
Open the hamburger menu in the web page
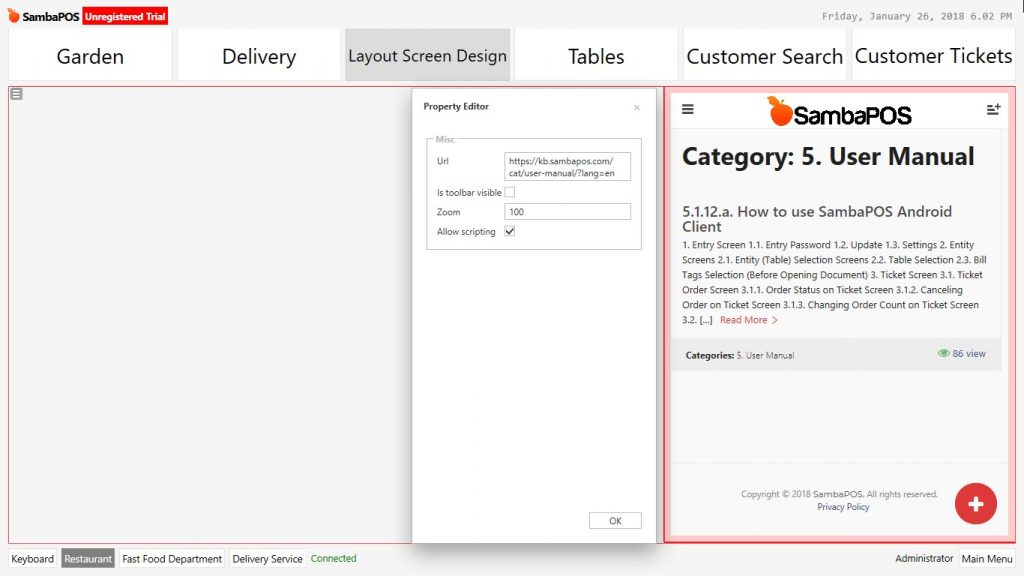point(688,109)
